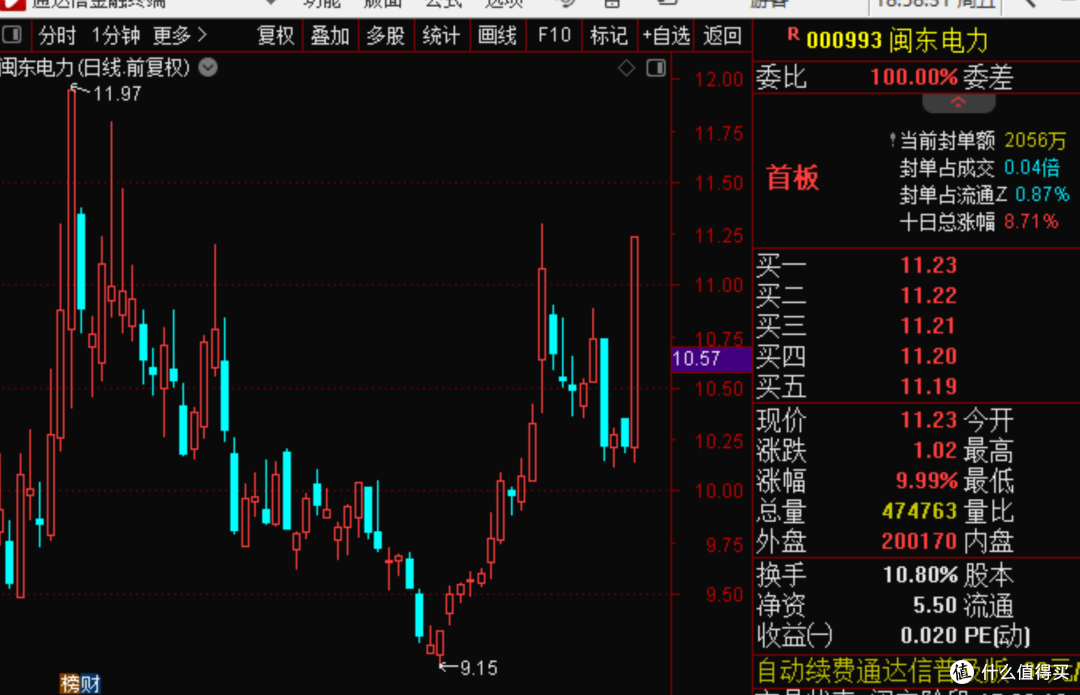The width and height of the screenshot is (1080, 695).
Task: Expand the 更多 period options
Action: 179,35
